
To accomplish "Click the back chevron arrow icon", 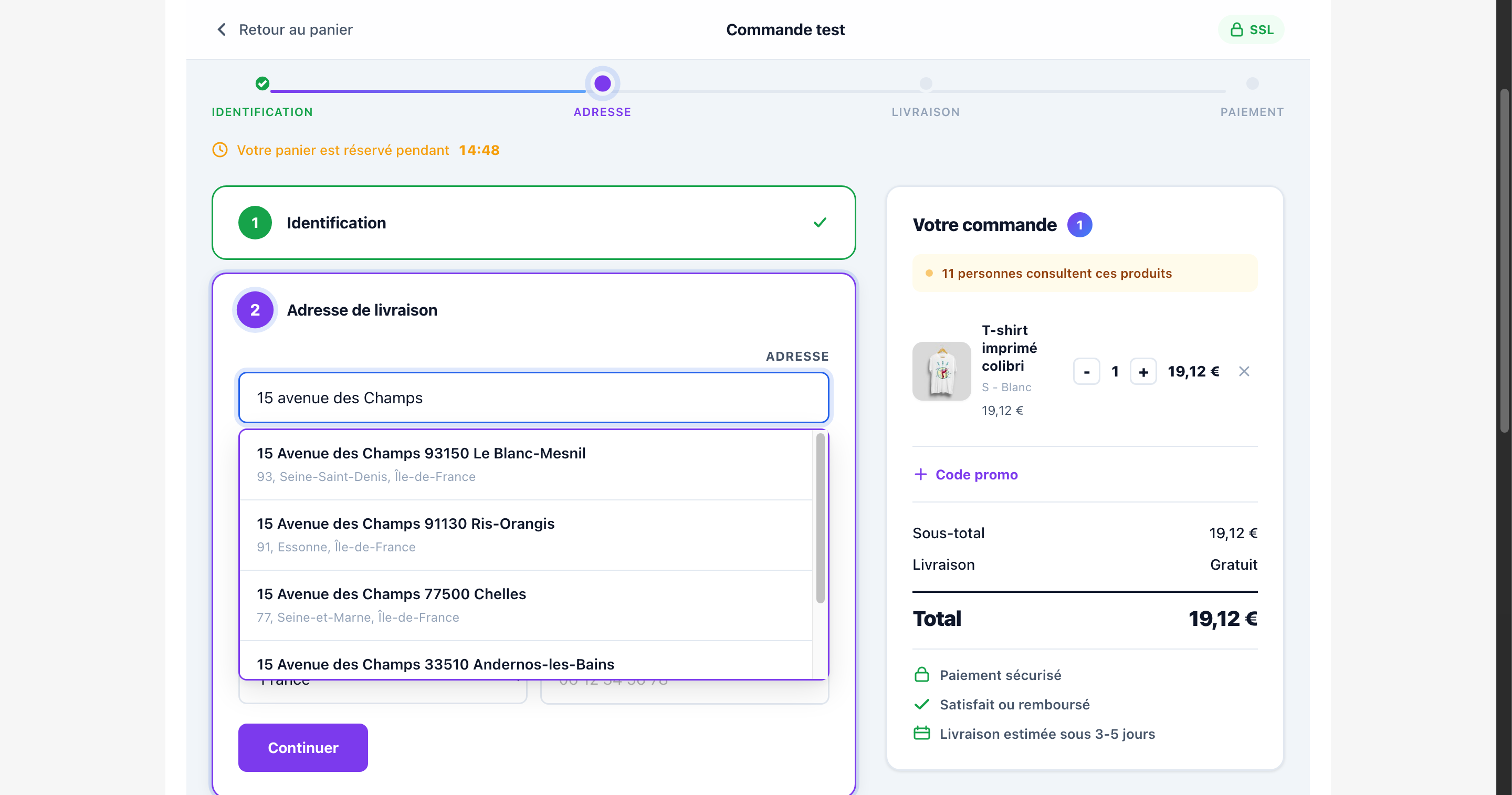I will click(x=221, y=29).
